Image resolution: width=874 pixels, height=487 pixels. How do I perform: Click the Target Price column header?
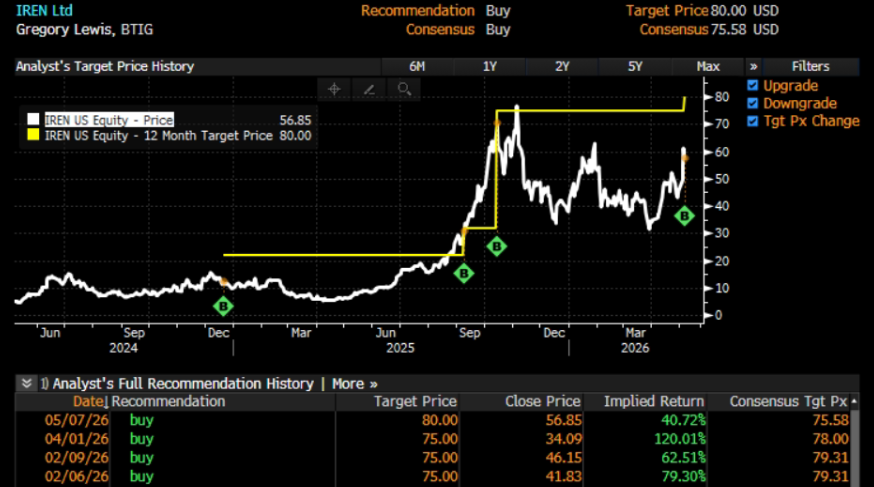(x=415, y=402)
